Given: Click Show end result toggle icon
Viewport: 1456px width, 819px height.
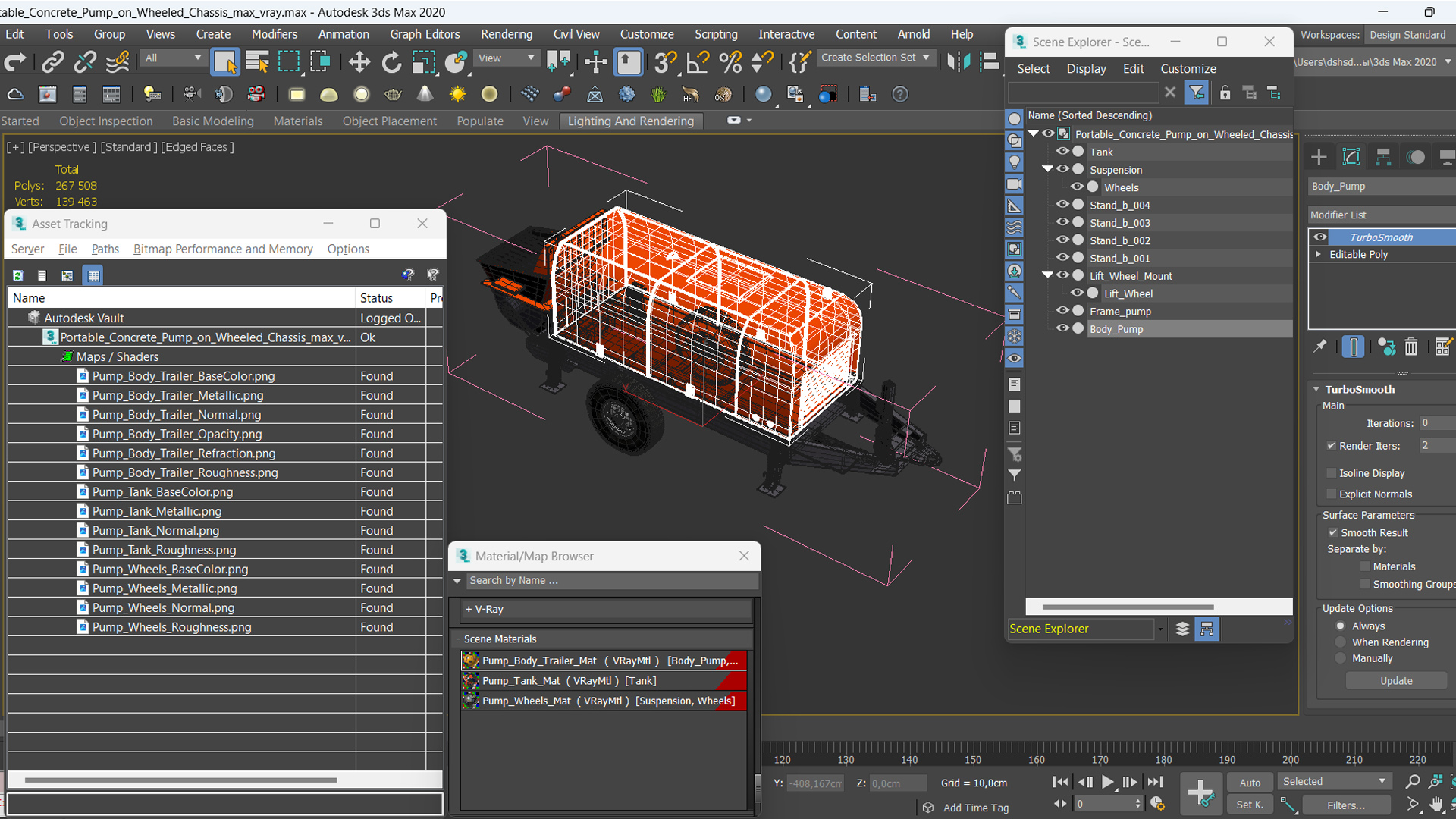Looking at the screenshot, I should click(1353, 347).
